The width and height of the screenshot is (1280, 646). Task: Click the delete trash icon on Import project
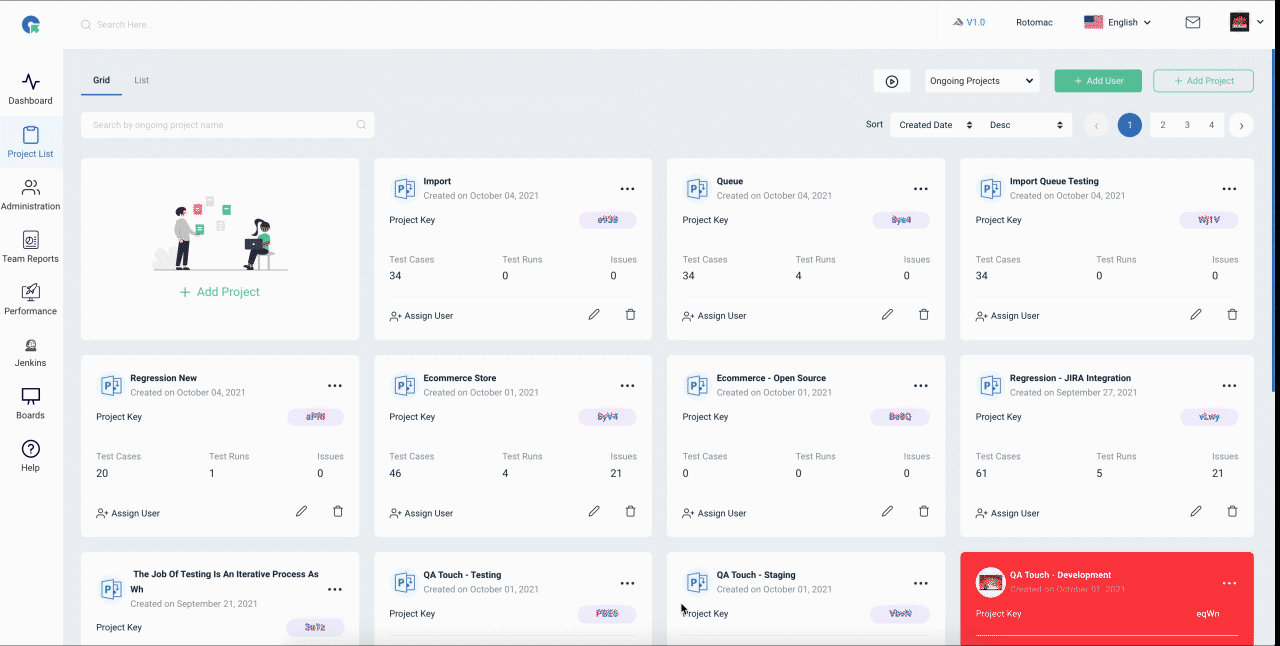click(x=630, y=314)
